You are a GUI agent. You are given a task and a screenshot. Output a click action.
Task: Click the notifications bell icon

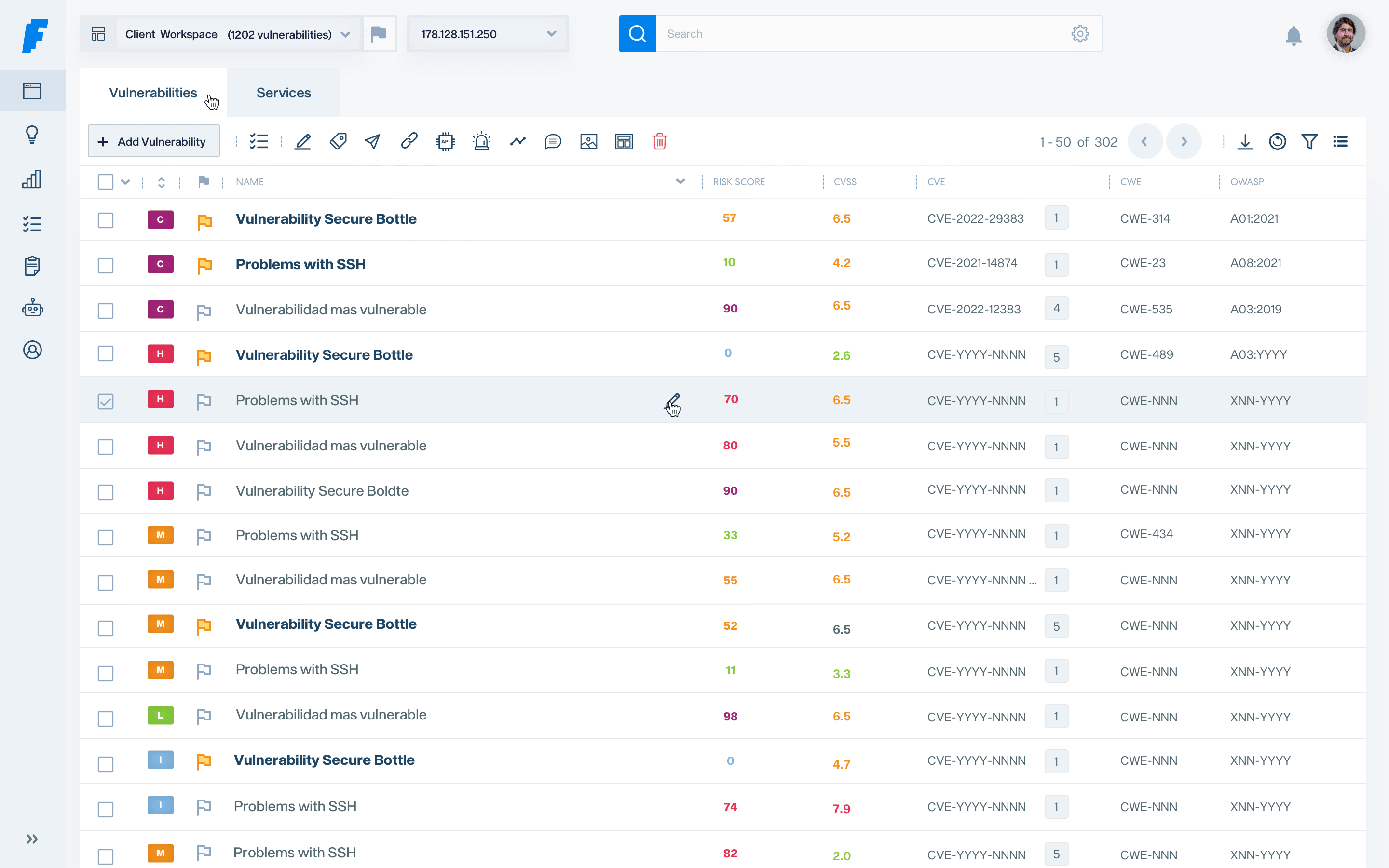pyautogui.click(x=1293, y=36)
